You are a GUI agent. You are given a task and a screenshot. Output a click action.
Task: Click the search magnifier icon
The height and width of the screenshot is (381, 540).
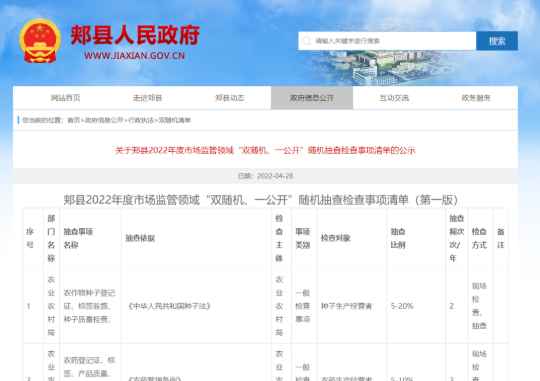click(x=306, y=41)
